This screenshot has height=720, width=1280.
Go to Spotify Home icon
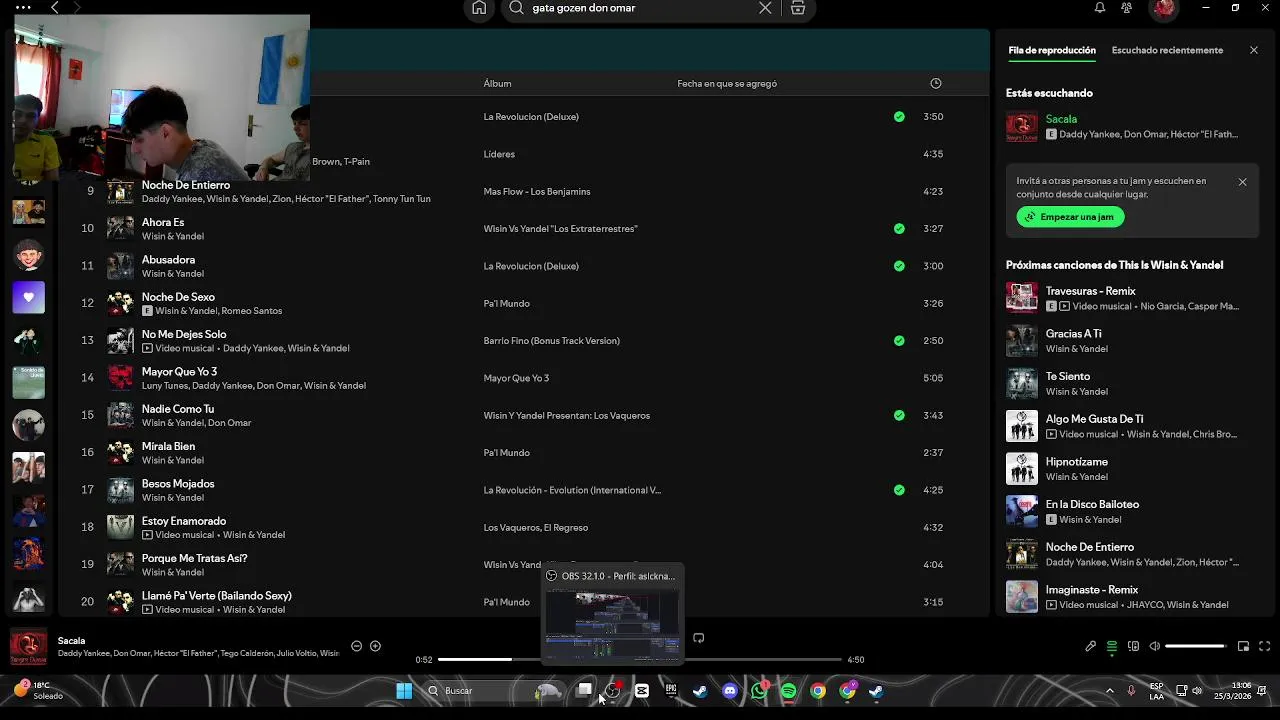pyautogui.click(x=479, y=8)
